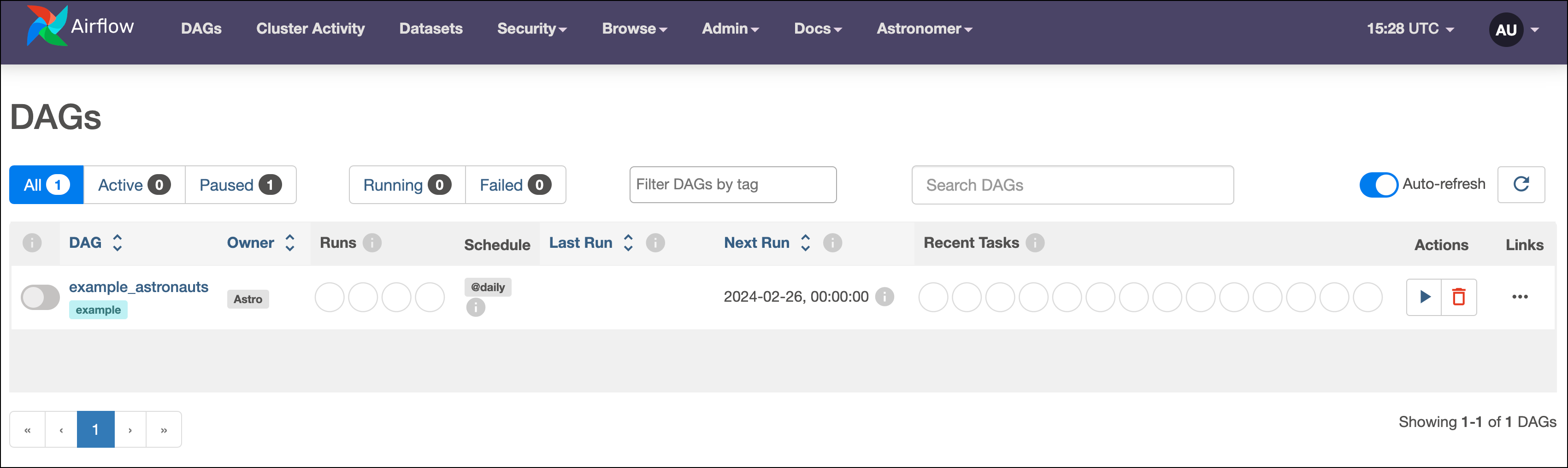Delete example_astronauts via trash icon
Image resolution: width=1568 pixels, height=468 pixels.
coord(1459,297)
